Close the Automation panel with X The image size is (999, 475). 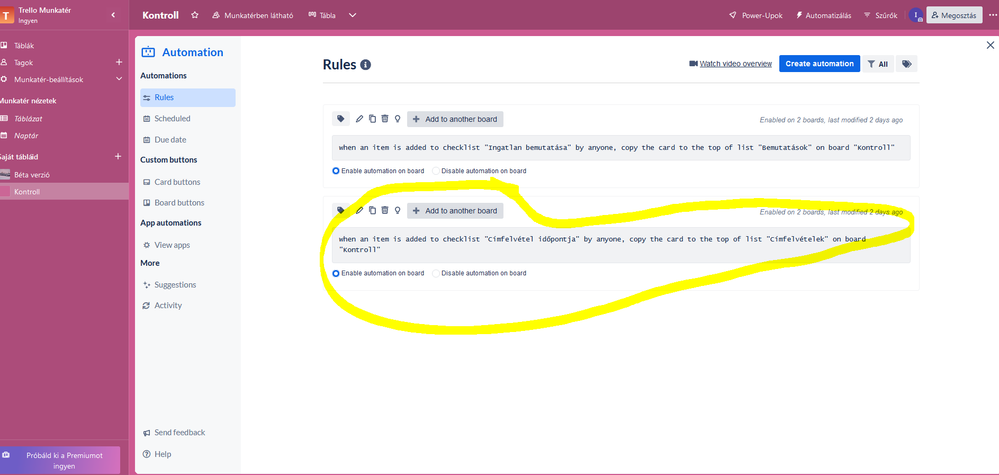coord(990,45)
